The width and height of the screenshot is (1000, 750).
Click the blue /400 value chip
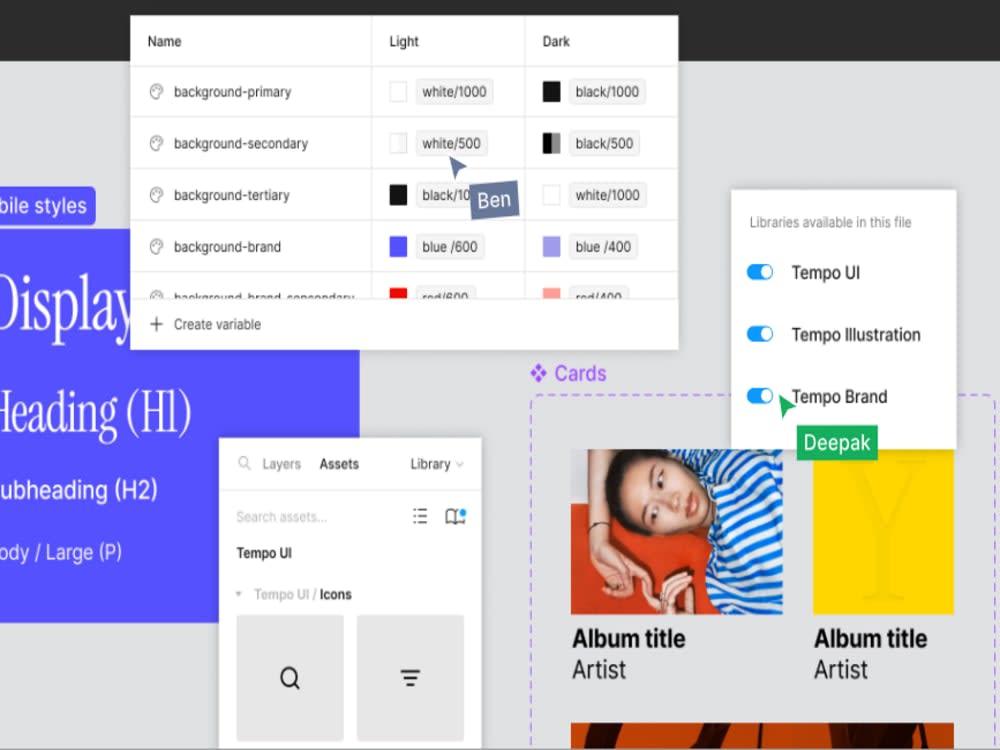coord(603,247)
